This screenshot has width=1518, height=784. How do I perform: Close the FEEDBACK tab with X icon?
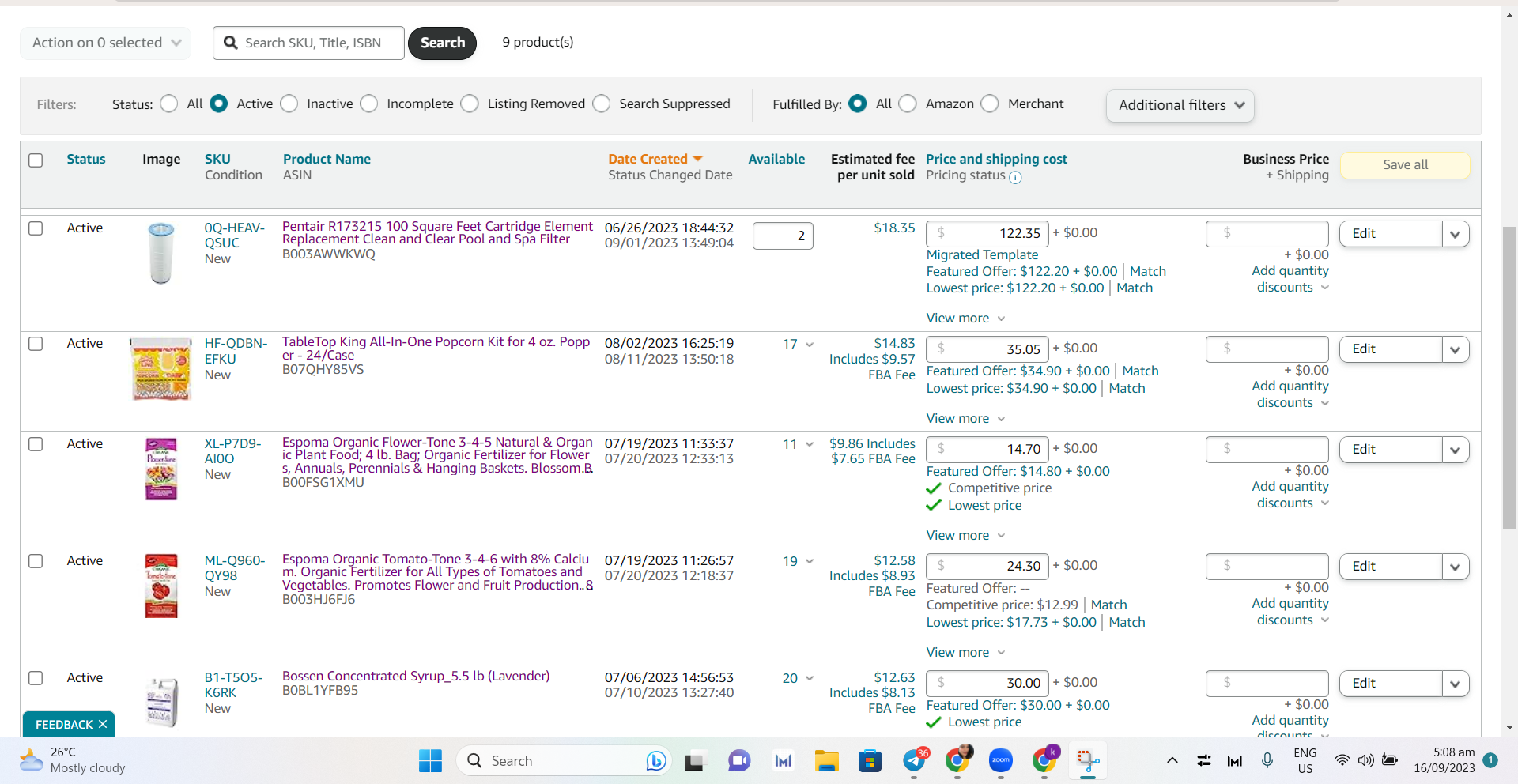pos(103,724)
